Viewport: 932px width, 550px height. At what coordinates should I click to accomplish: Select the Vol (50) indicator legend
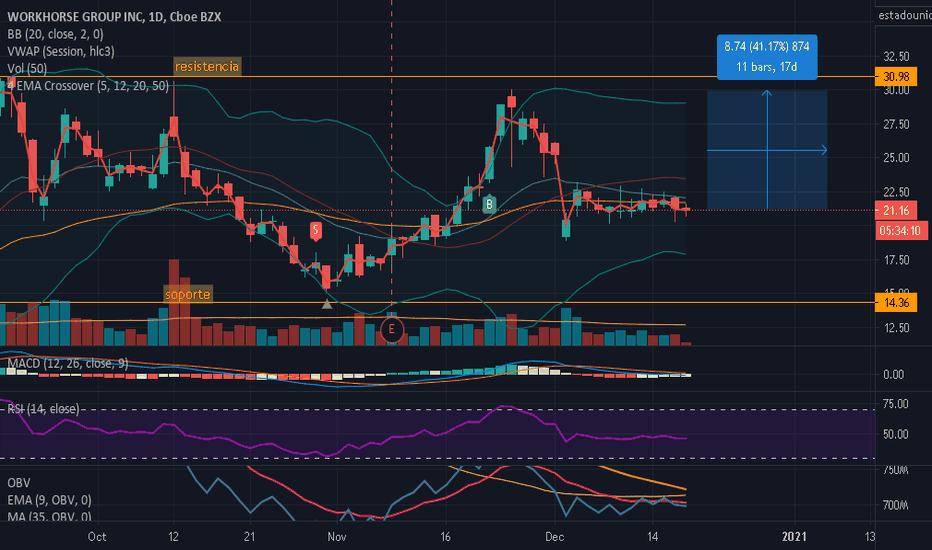27,68
